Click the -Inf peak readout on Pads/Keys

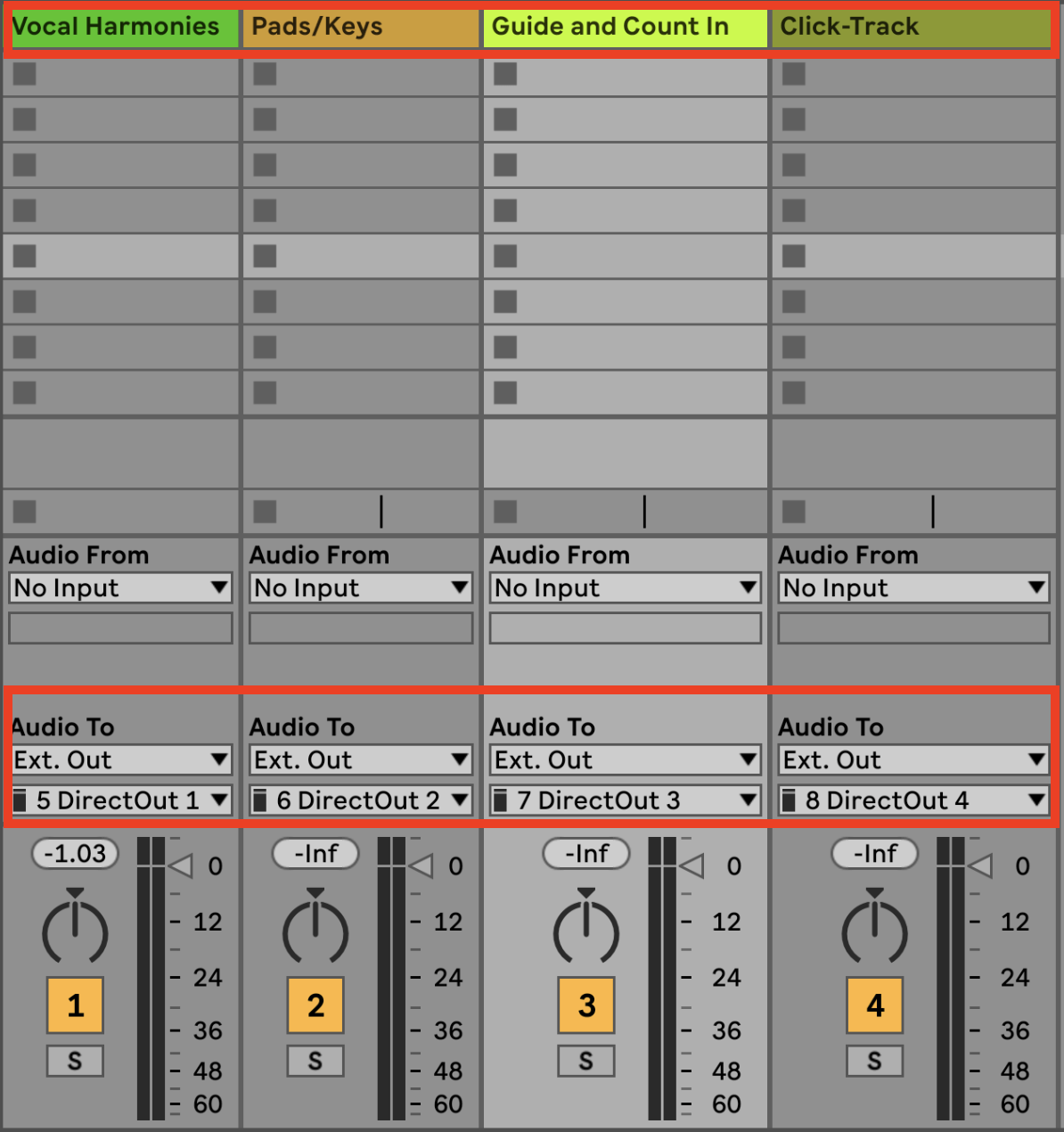[315, 854]
